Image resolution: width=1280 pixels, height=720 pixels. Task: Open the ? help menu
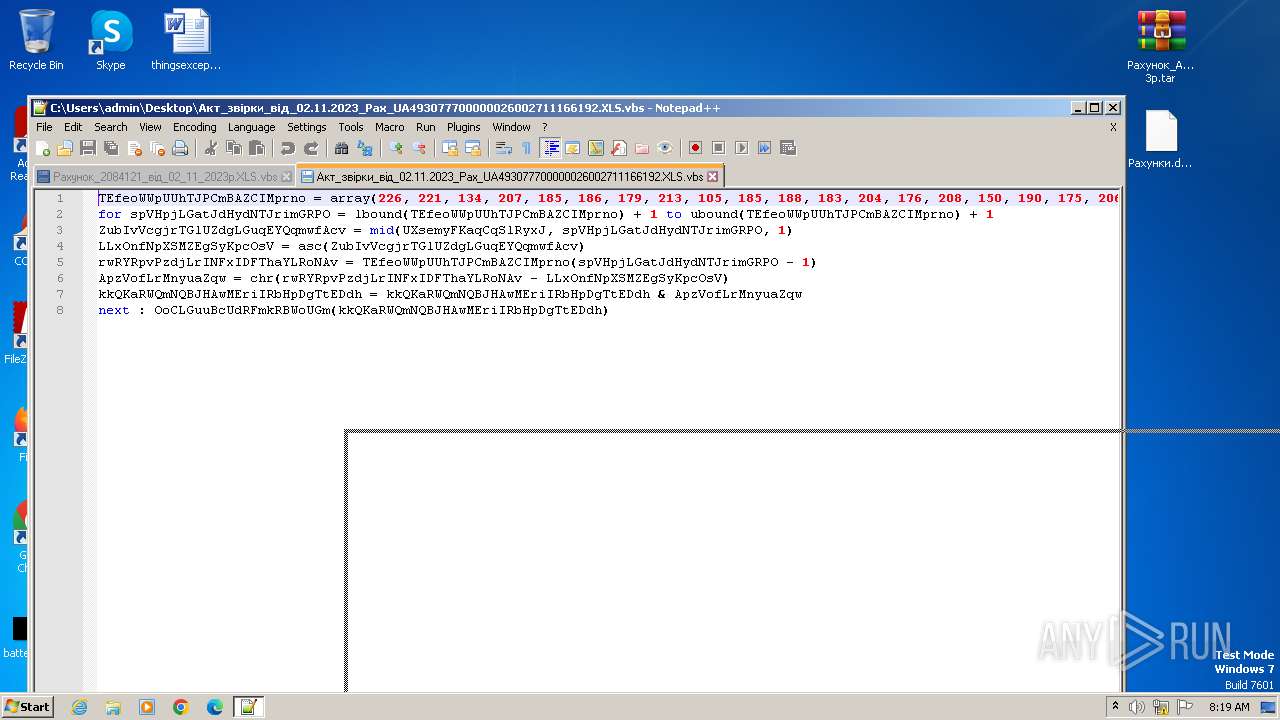click(545, 127)
